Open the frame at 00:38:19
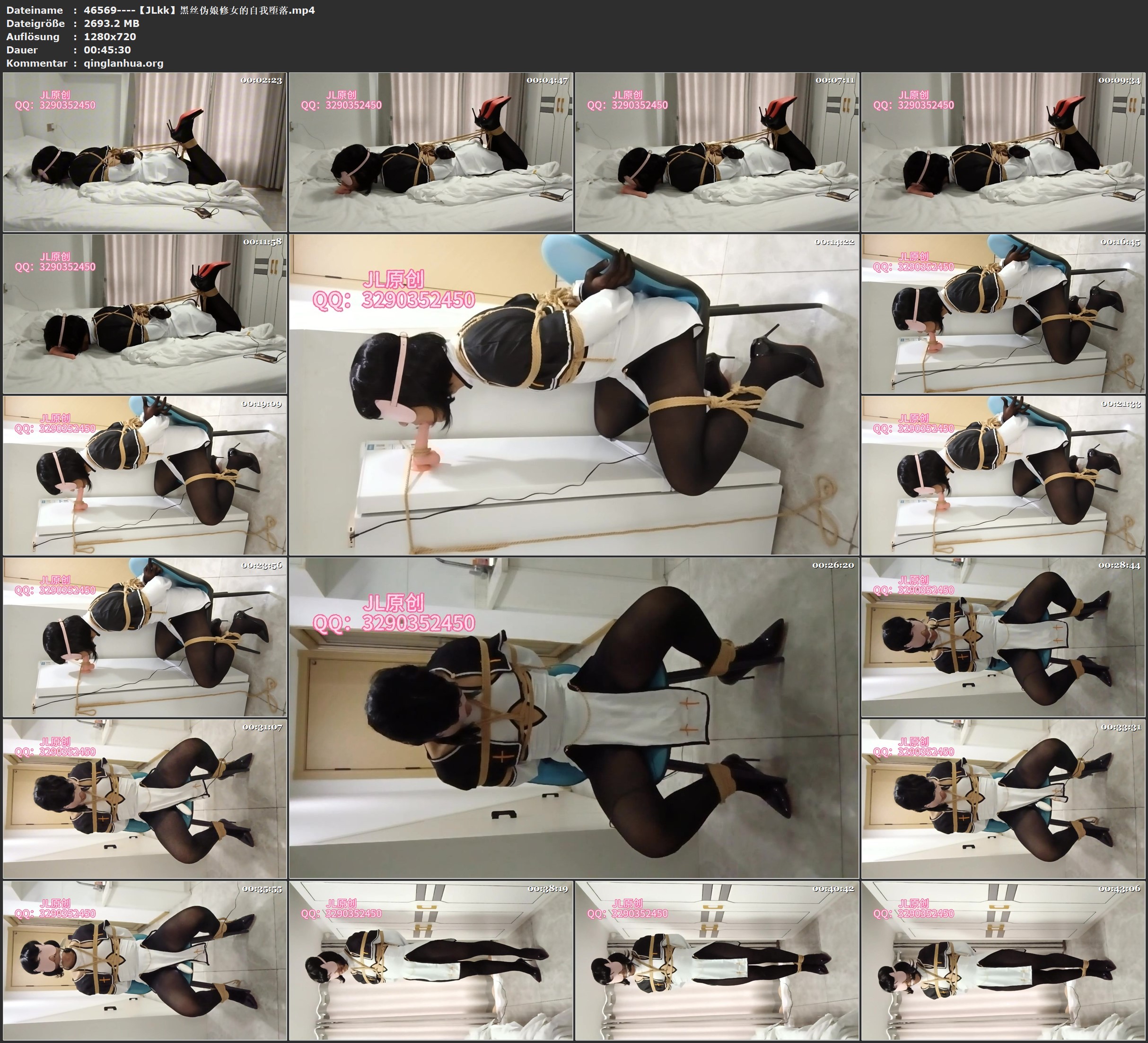This screenshot has height=1043, width=1148. click(x=431, y=960)
